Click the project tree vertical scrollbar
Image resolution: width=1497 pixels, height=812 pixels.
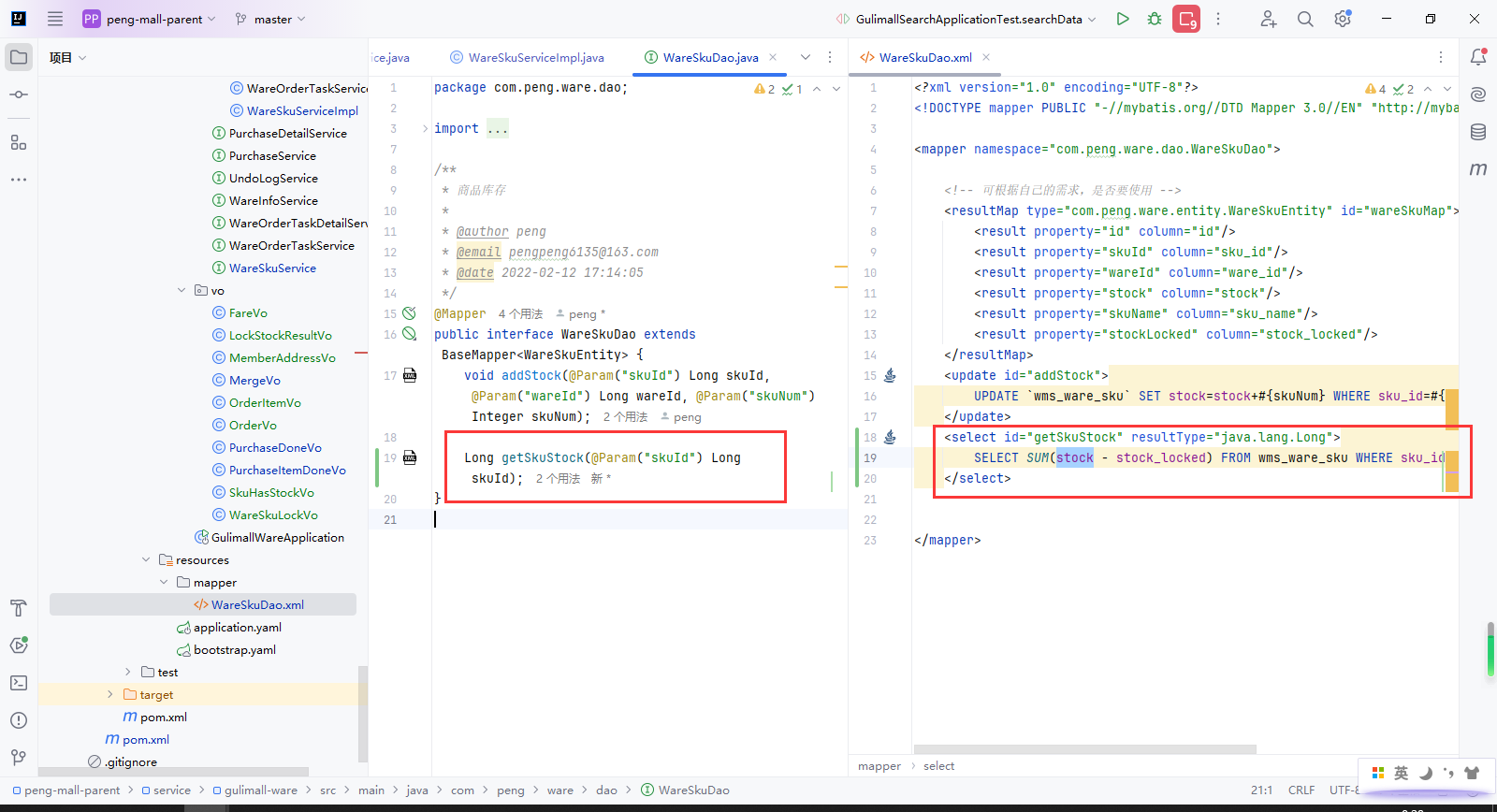(362, 716)
